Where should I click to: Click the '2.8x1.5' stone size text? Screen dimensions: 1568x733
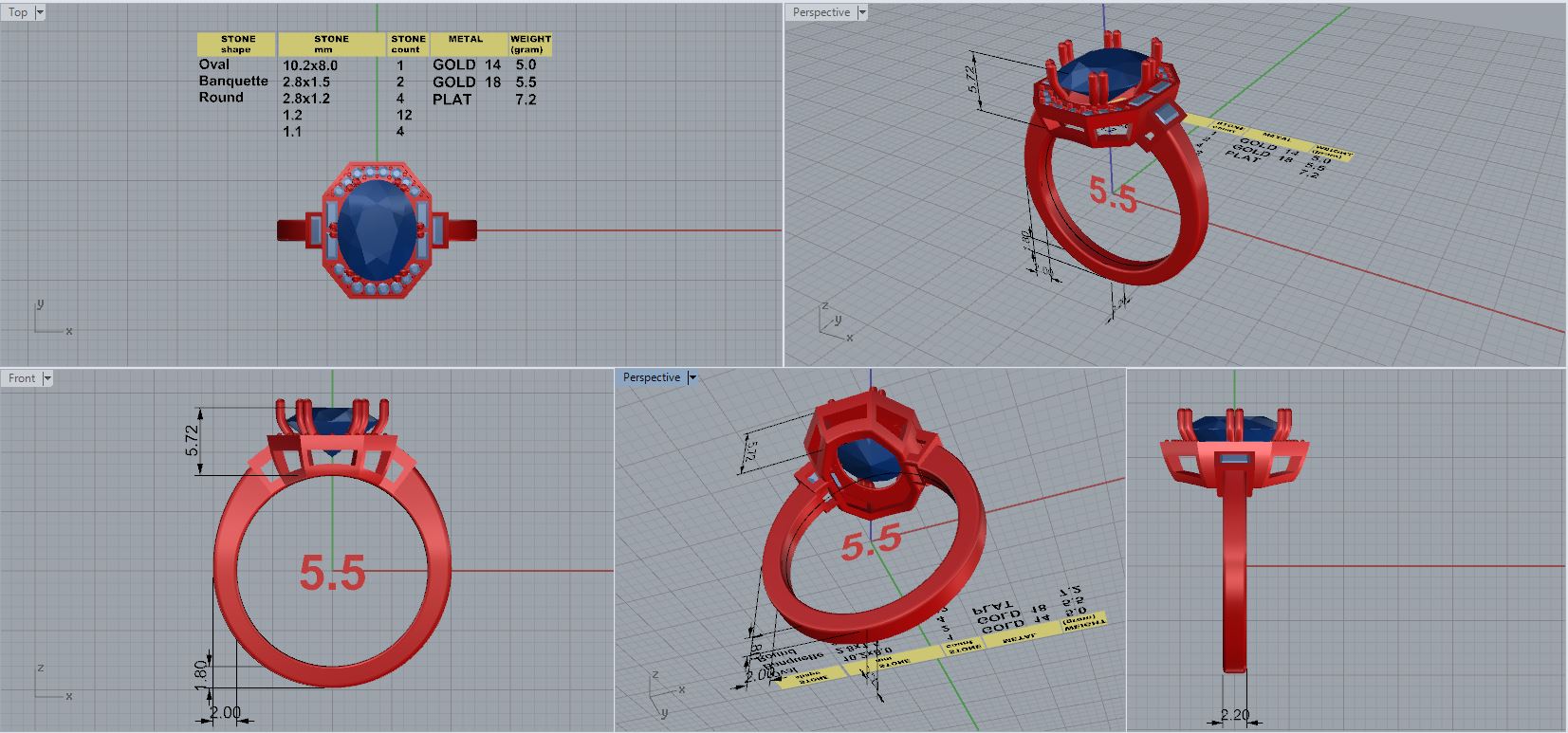tap(306, 82)
